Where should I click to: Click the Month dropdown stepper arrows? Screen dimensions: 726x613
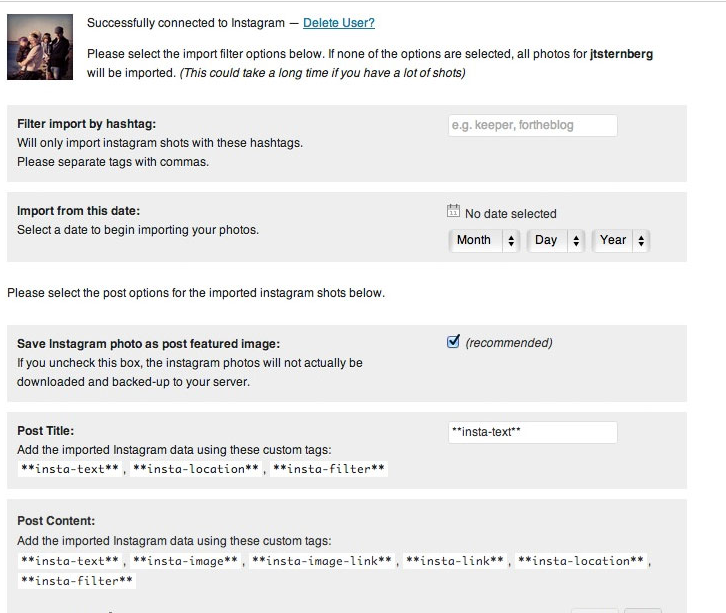[x=511, y=241]
